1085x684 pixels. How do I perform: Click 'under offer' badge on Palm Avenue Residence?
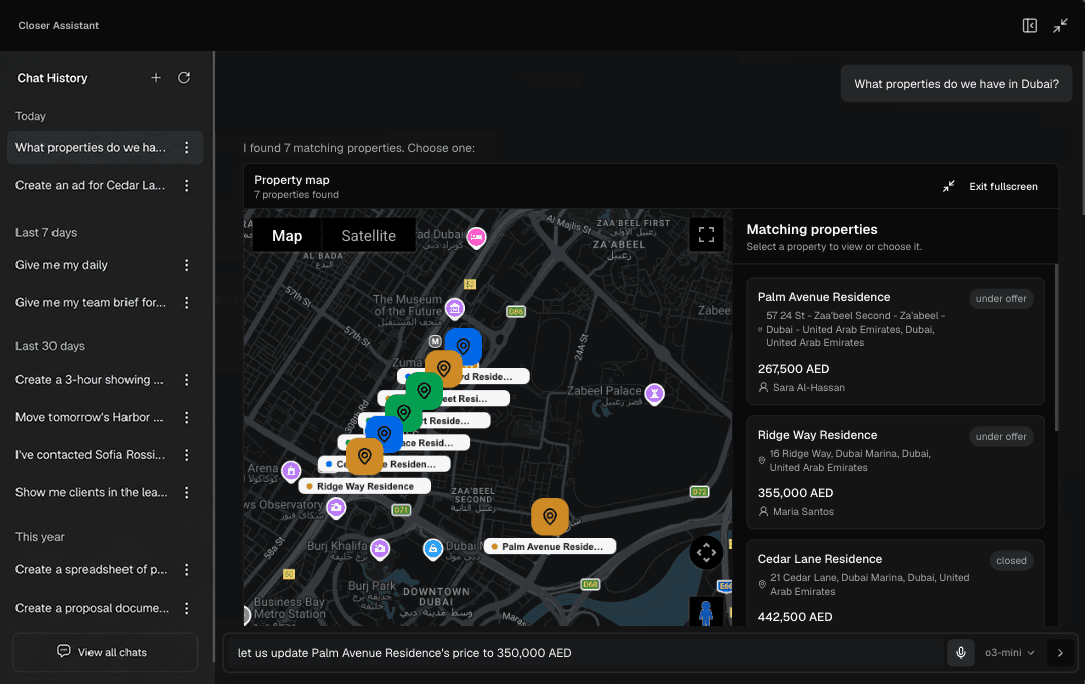1001,298
